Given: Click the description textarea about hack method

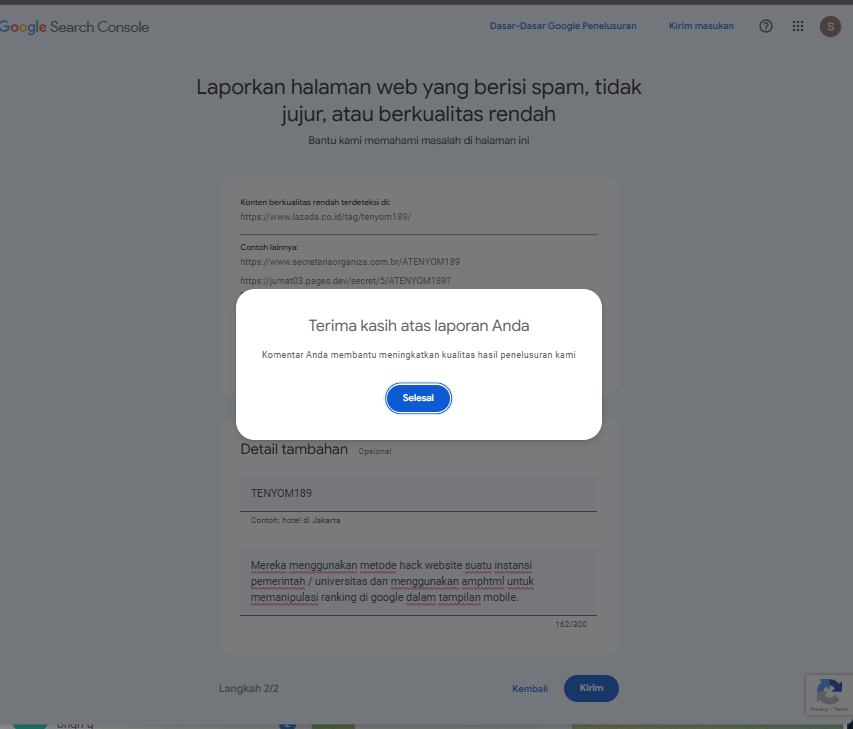Looking at the screenshot, I should [x=418, y=581].
